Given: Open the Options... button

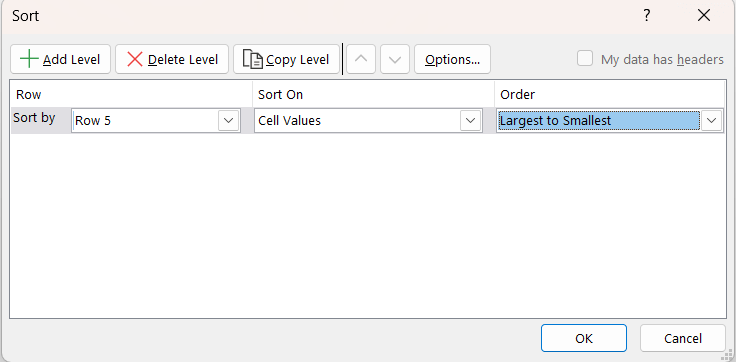Looking at the screenshot, I should click(x=452, y=59).
